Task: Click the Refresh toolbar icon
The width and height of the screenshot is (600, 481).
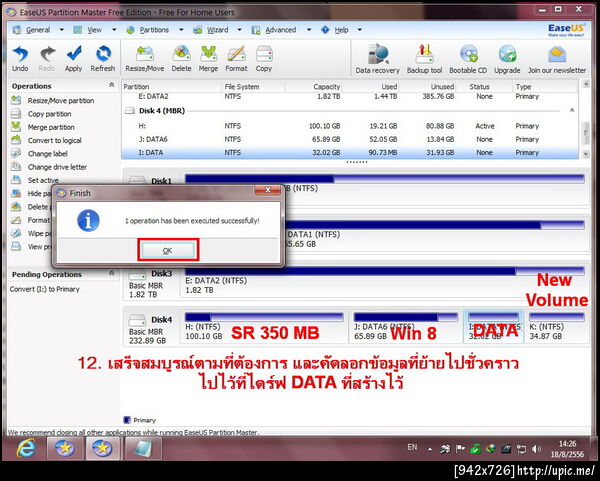Action: pyautogui.click(x=103, y=54)
